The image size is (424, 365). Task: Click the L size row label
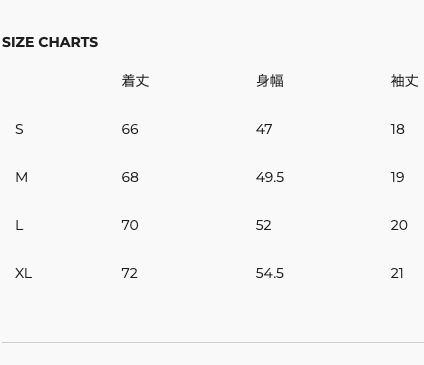tap(19, 225)
